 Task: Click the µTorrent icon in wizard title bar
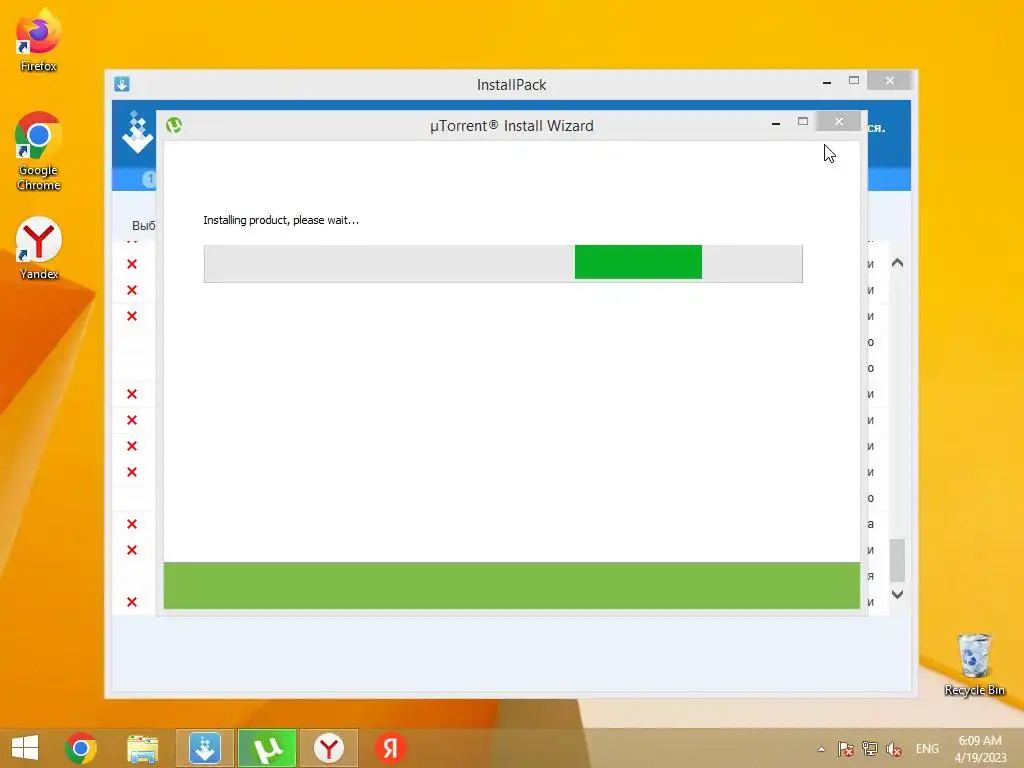[x=174, y=125]
